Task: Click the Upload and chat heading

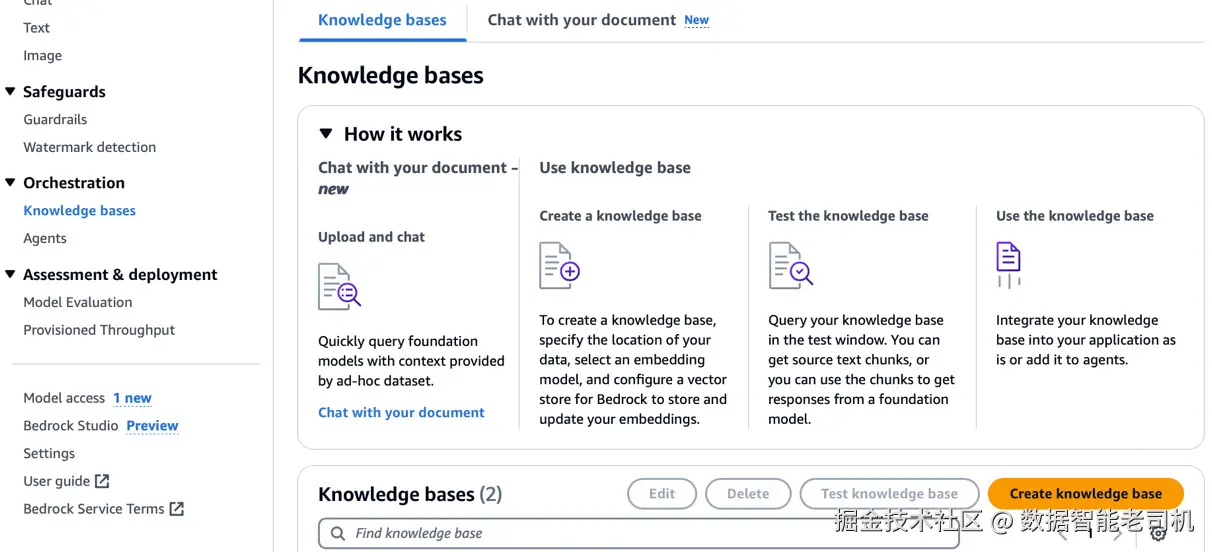Action: 371,237
